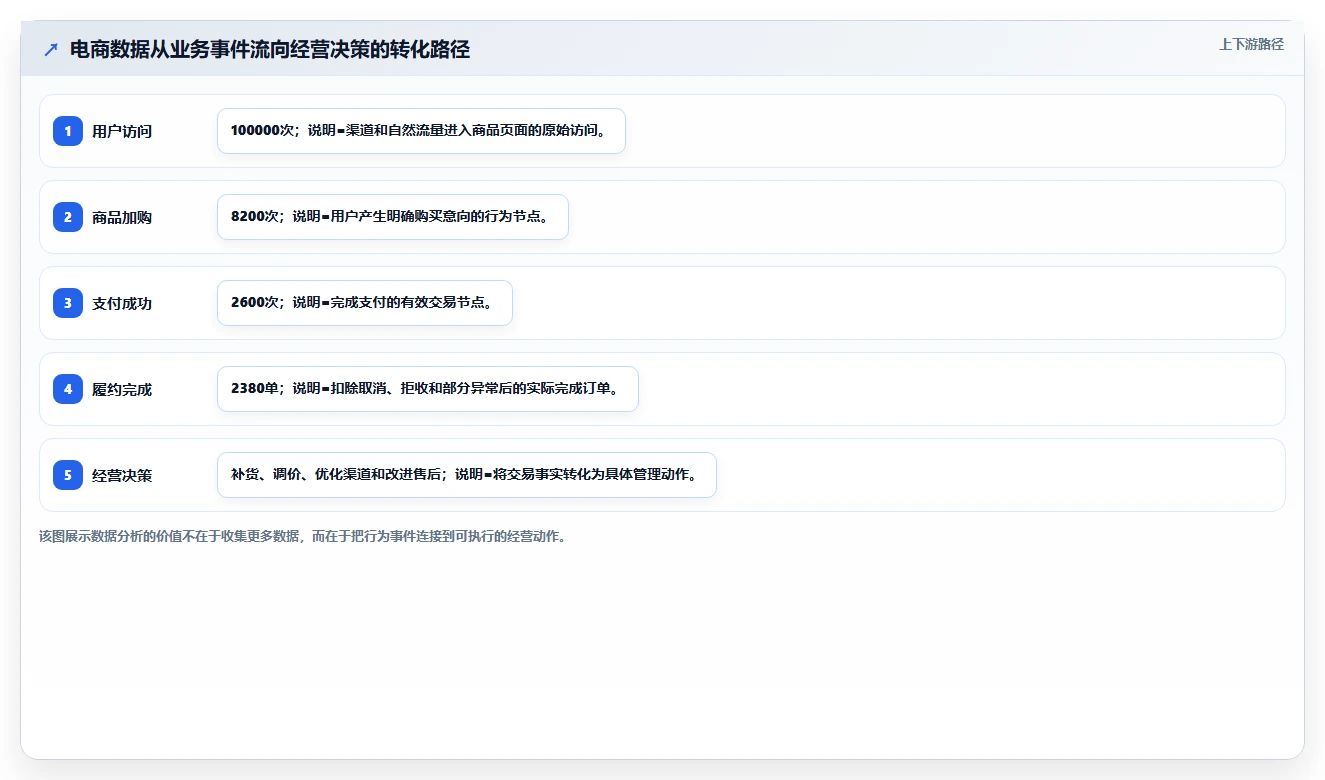Click the footnote starting 该图展示数据分析的价值
This screenshot has width=1325, height=780.
point(303,536)
